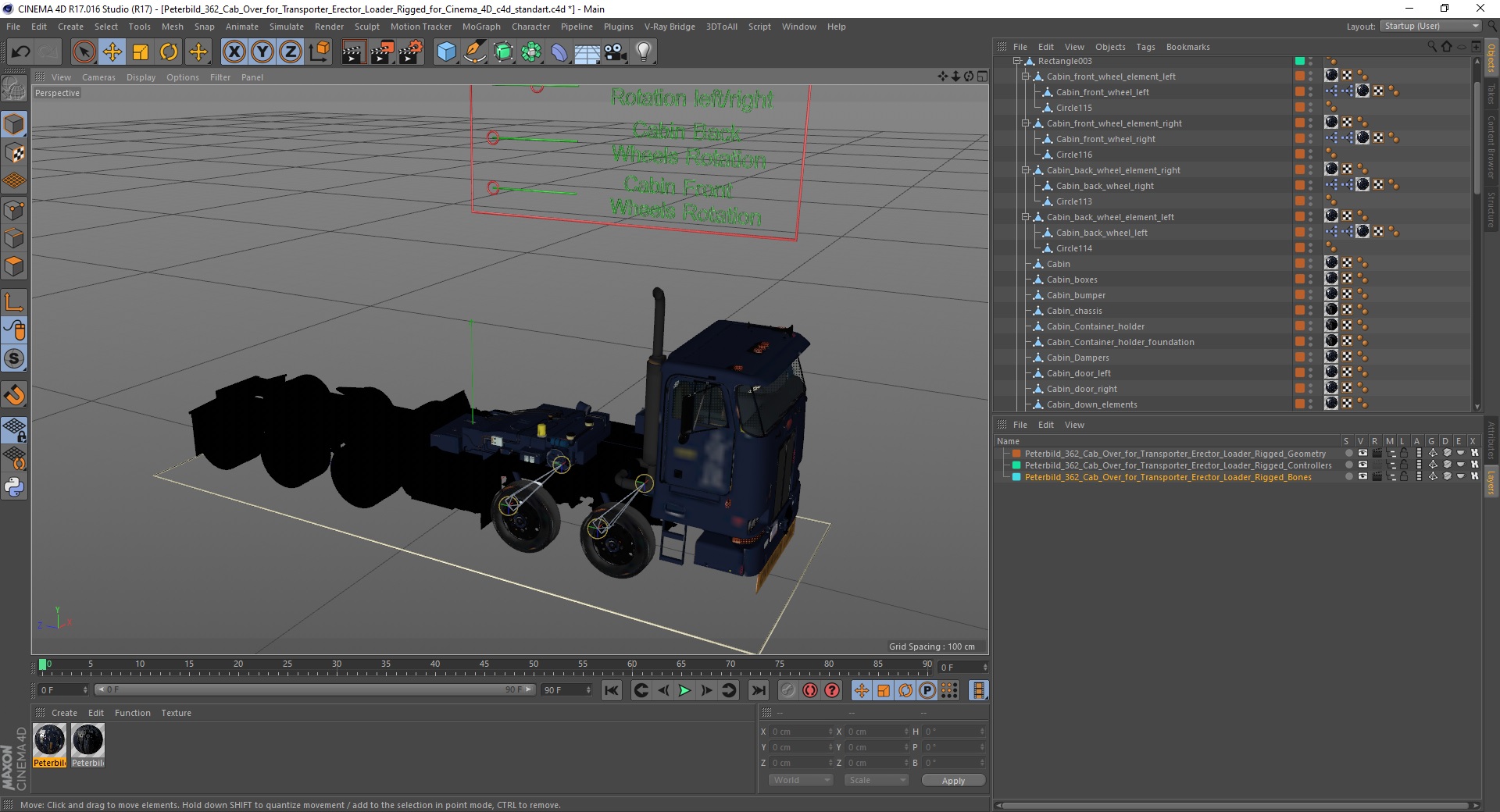Collapse Cabin_front_wheel_element_left node
The height and width of the screenshot is (812, 1500).
[1026, 77]
